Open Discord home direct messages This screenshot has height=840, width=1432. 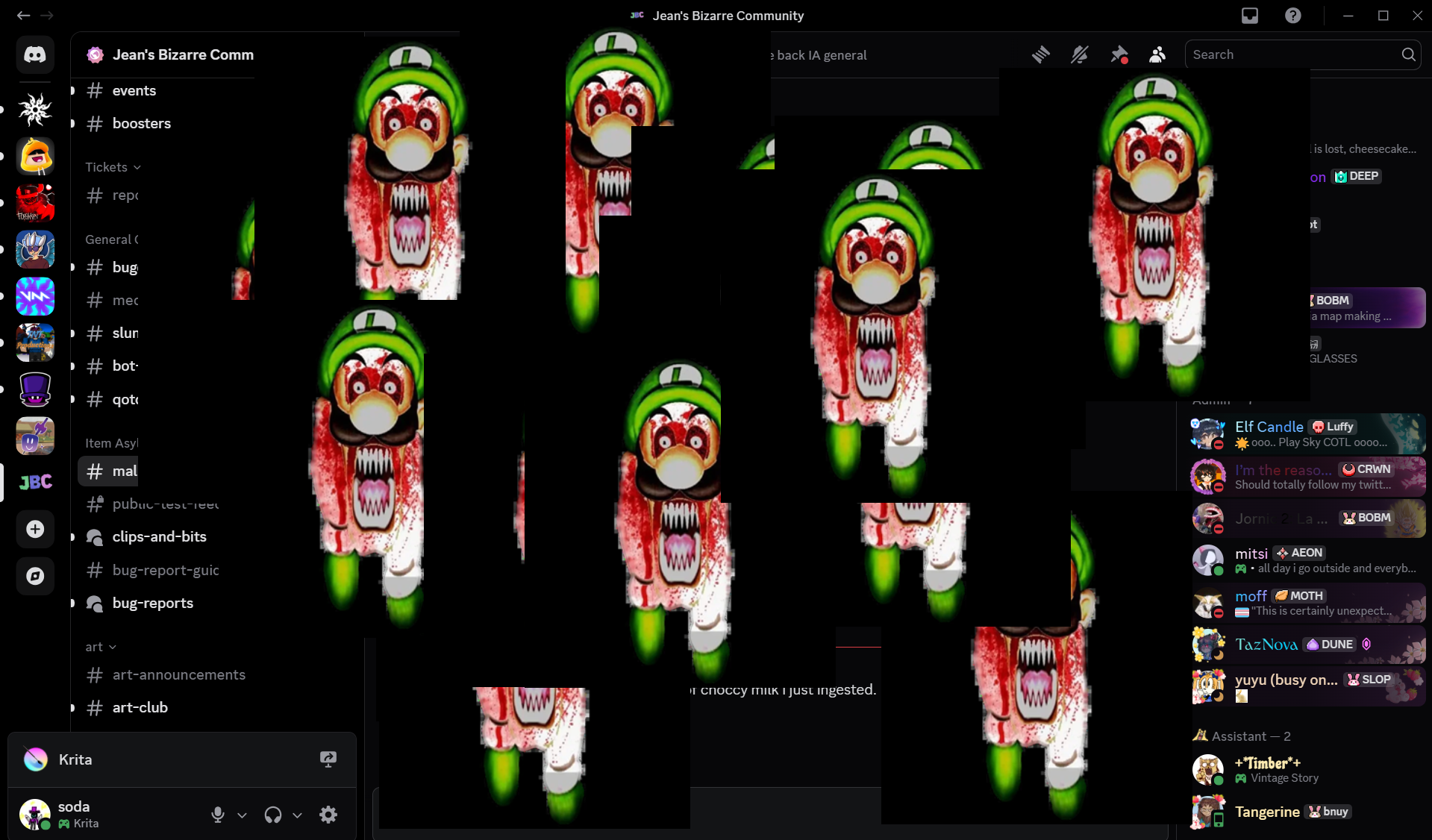coord(35,54)
